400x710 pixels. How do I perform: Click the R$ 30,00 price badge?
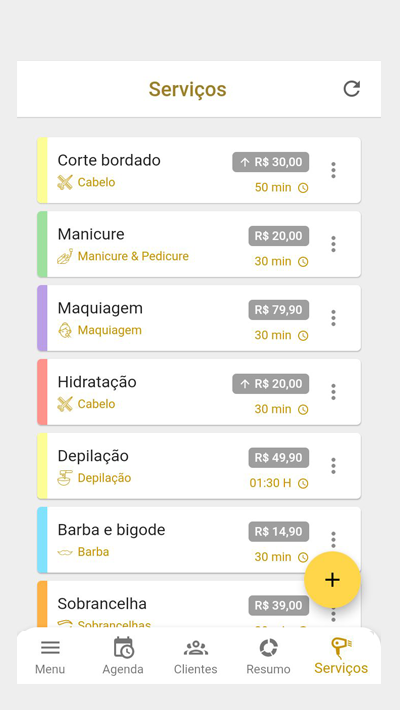271,162
